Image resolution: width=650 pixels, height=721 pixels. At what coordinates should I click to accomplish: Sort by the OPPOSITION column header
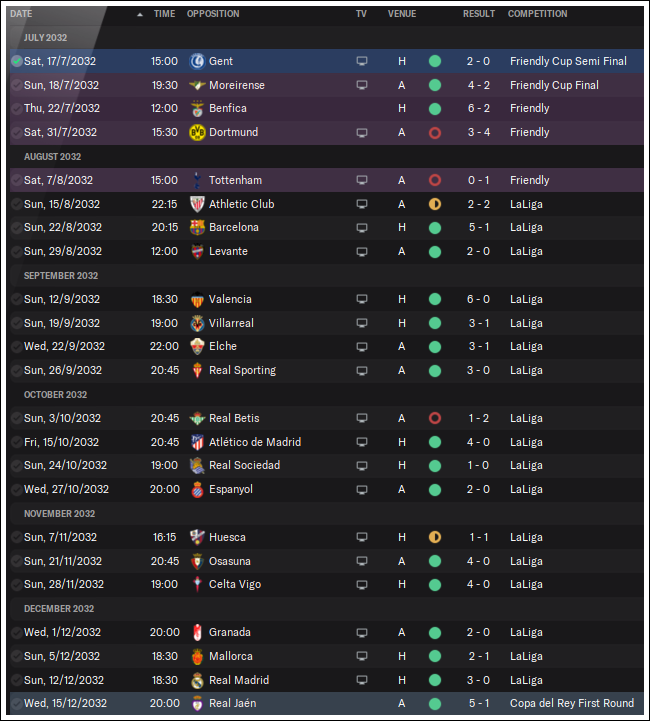(213, 14)
